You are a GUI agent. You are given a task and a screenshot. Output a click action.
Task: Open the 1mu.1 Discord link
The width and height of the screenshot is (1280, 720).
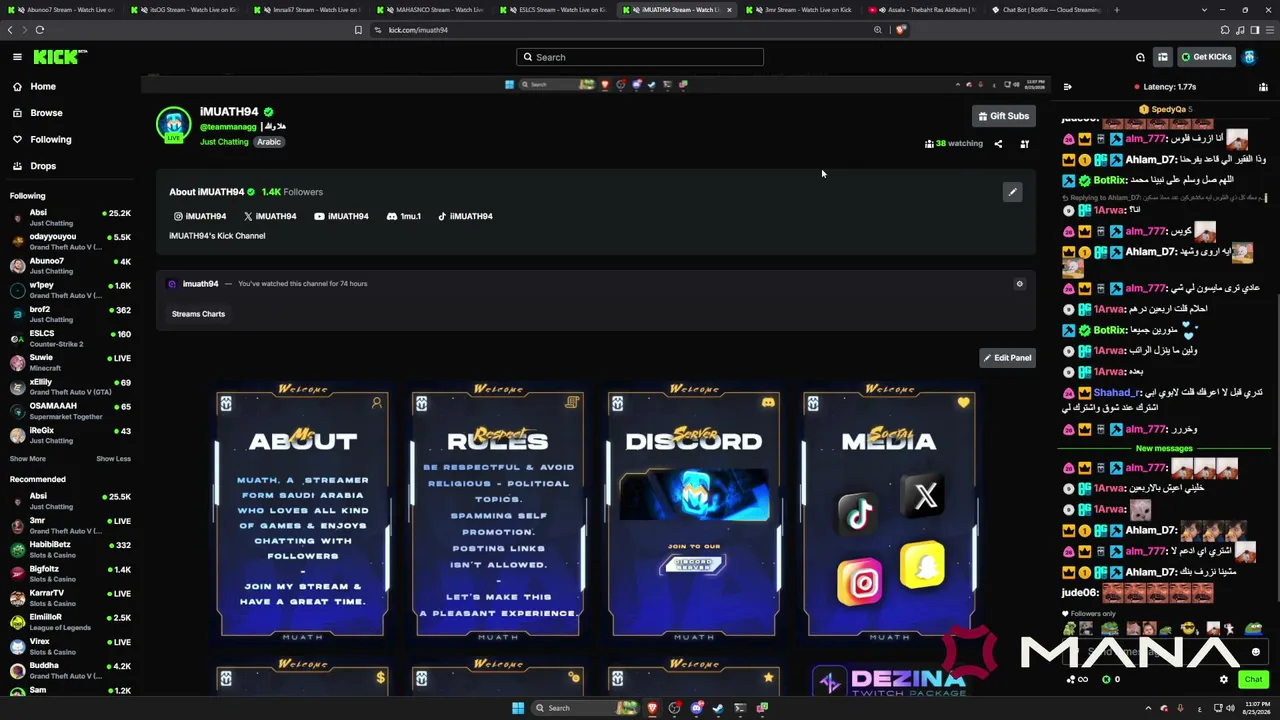coord(404,216)
